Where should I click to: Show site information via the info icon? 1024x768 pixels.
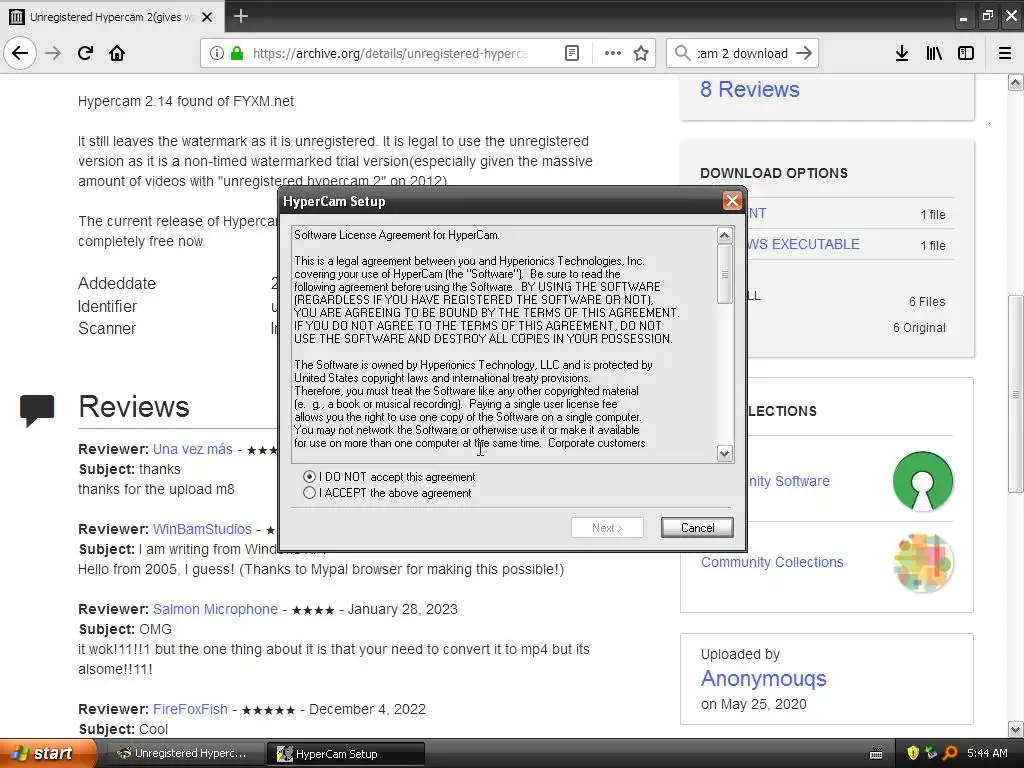point(216,53)
